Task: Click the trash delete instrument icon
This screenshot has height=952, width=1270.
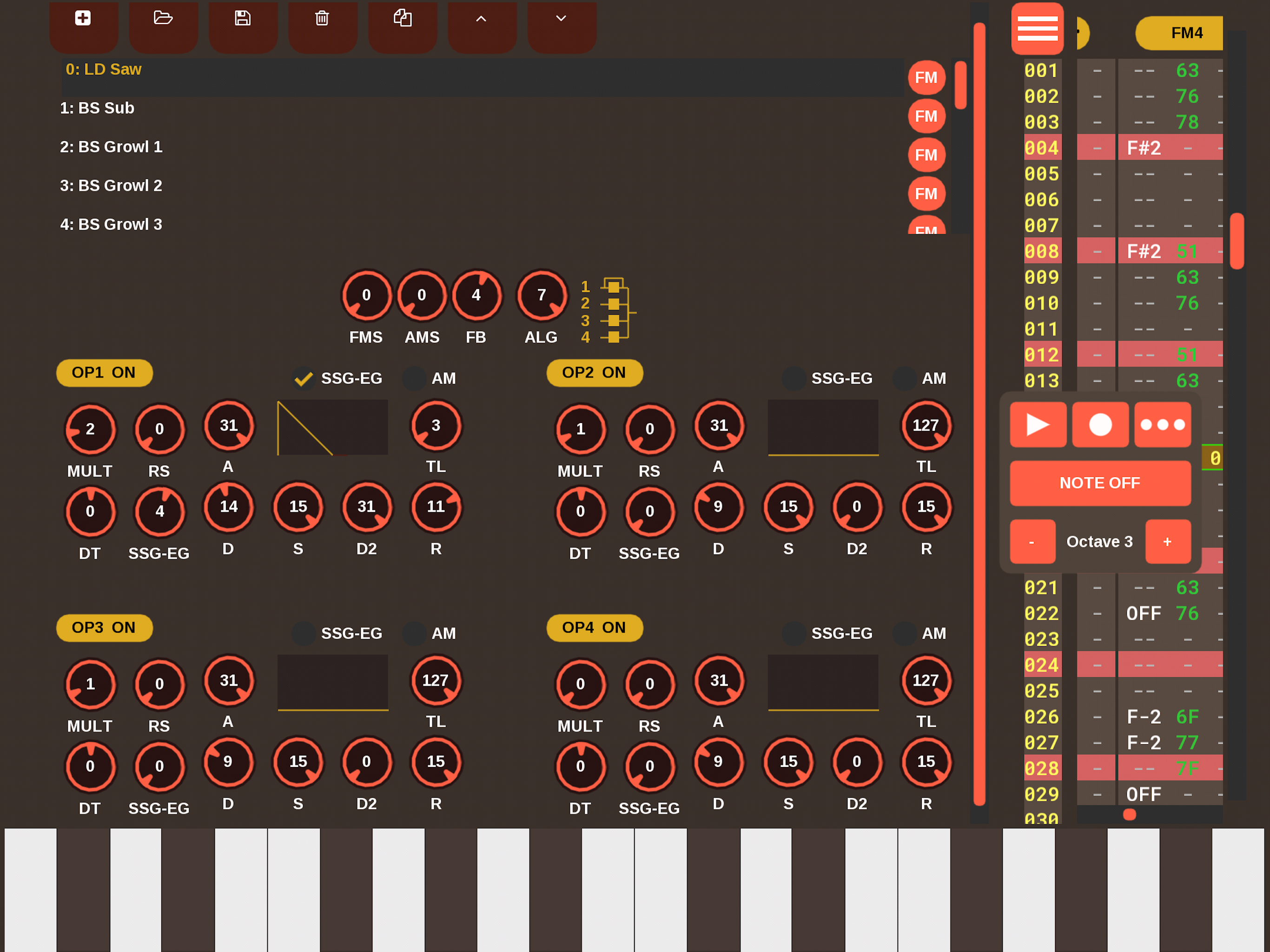Action: tap(322, 19)
